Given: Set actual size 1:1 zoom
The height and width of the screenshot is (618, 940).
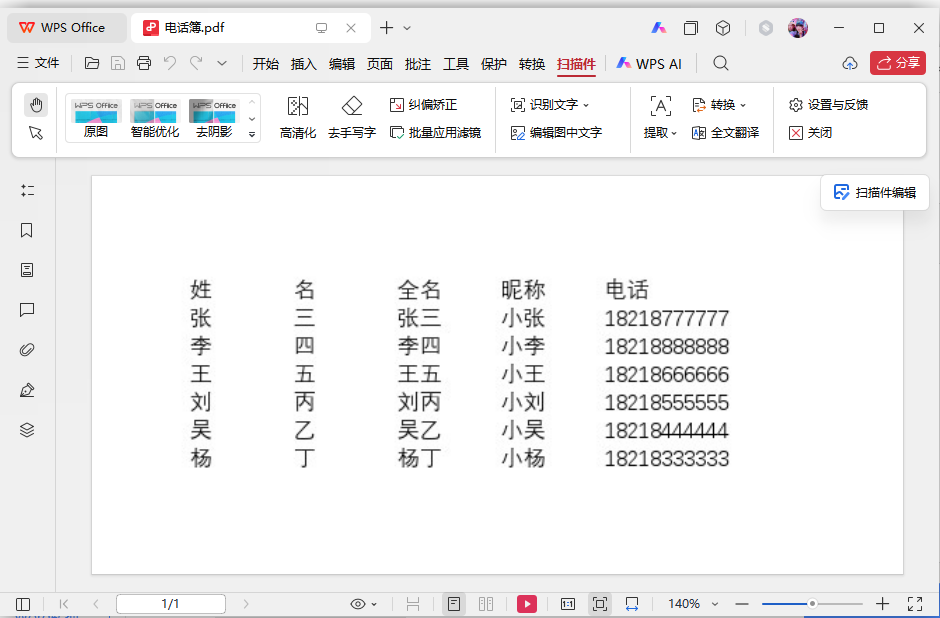Looking at the screenshot, I should pyautogui.click(x=568, y=604).
